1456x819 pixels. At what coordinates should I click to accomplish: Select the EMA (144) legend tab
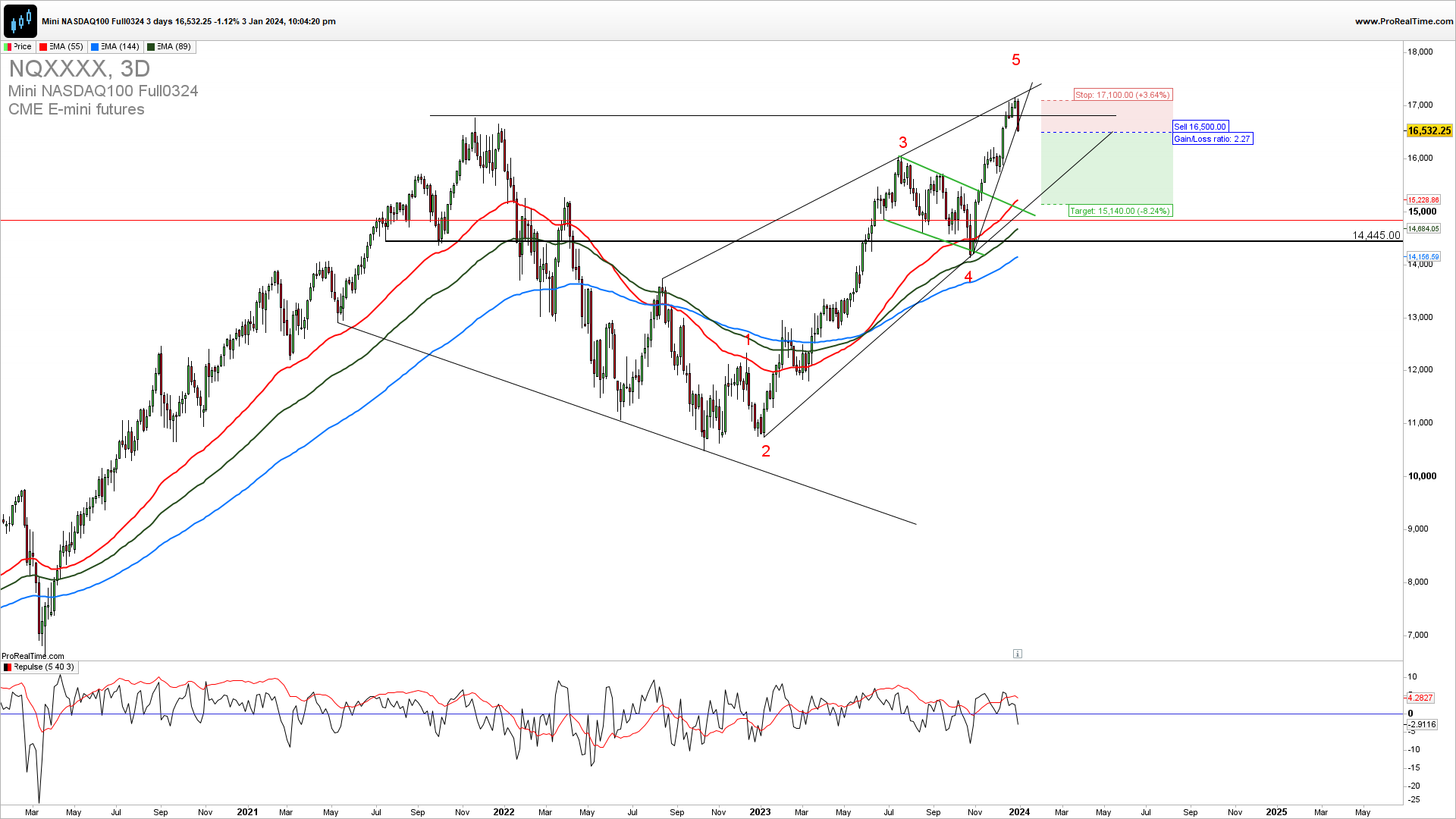[x=115, y=47]
